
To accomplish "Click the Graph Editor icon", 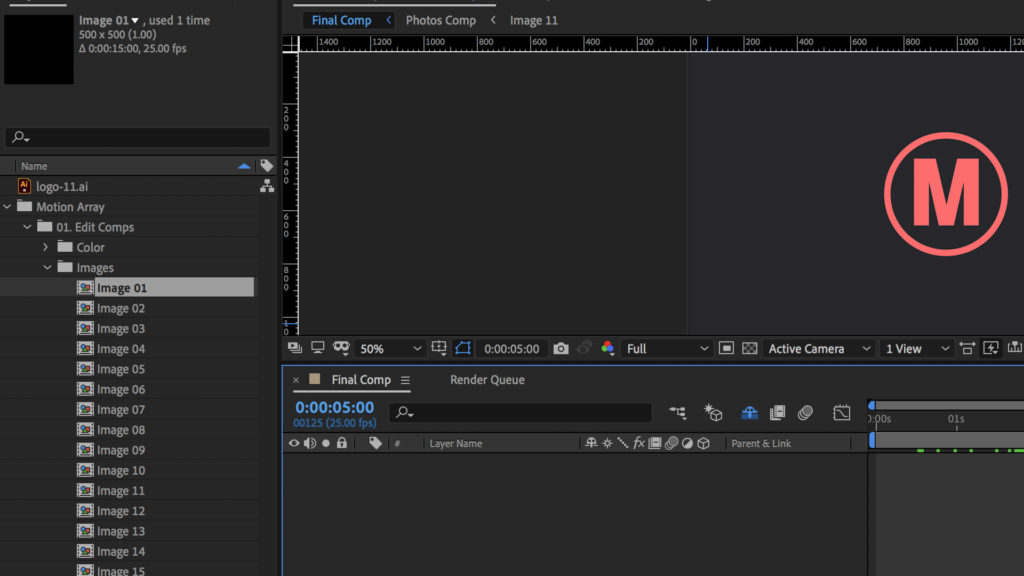I will (842, 412).
